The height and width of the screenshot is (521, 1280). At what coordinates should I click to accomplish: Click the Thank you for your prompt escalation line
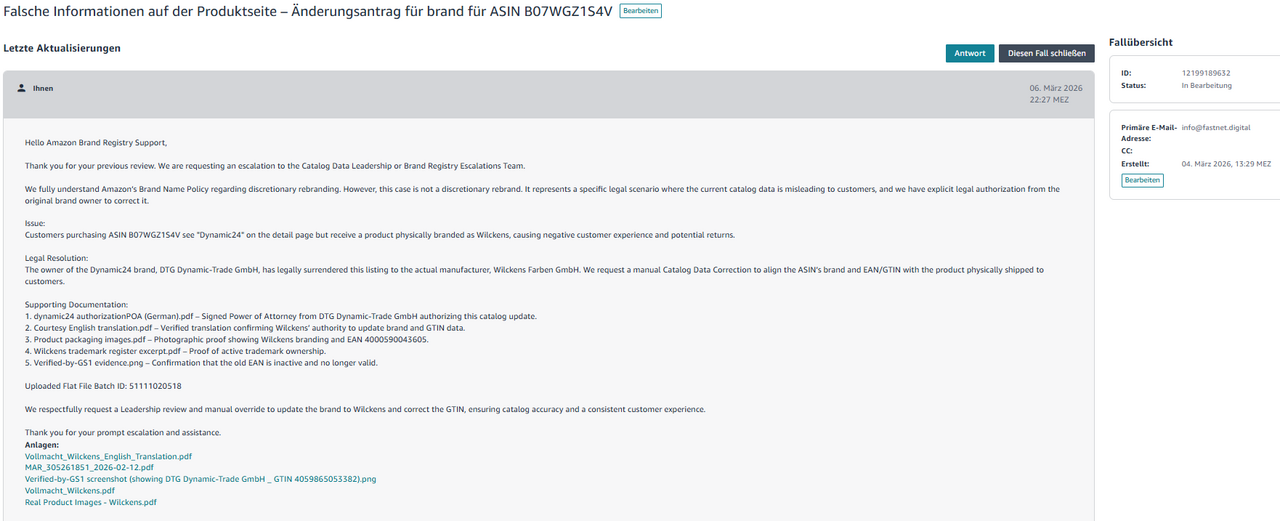(x=123, y=432)
